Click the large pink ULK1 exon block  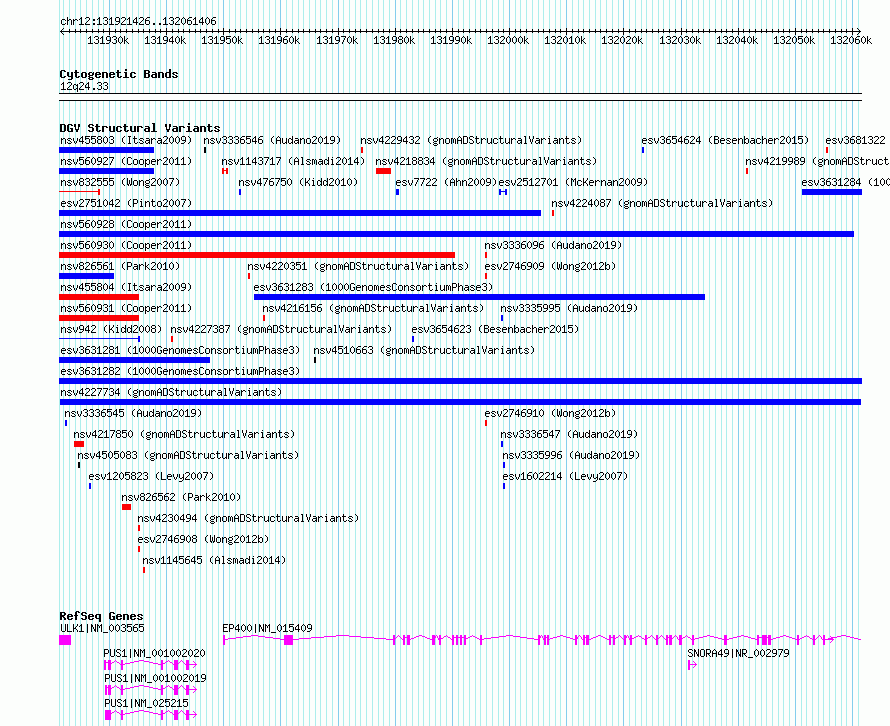click(x=65, y=640)
